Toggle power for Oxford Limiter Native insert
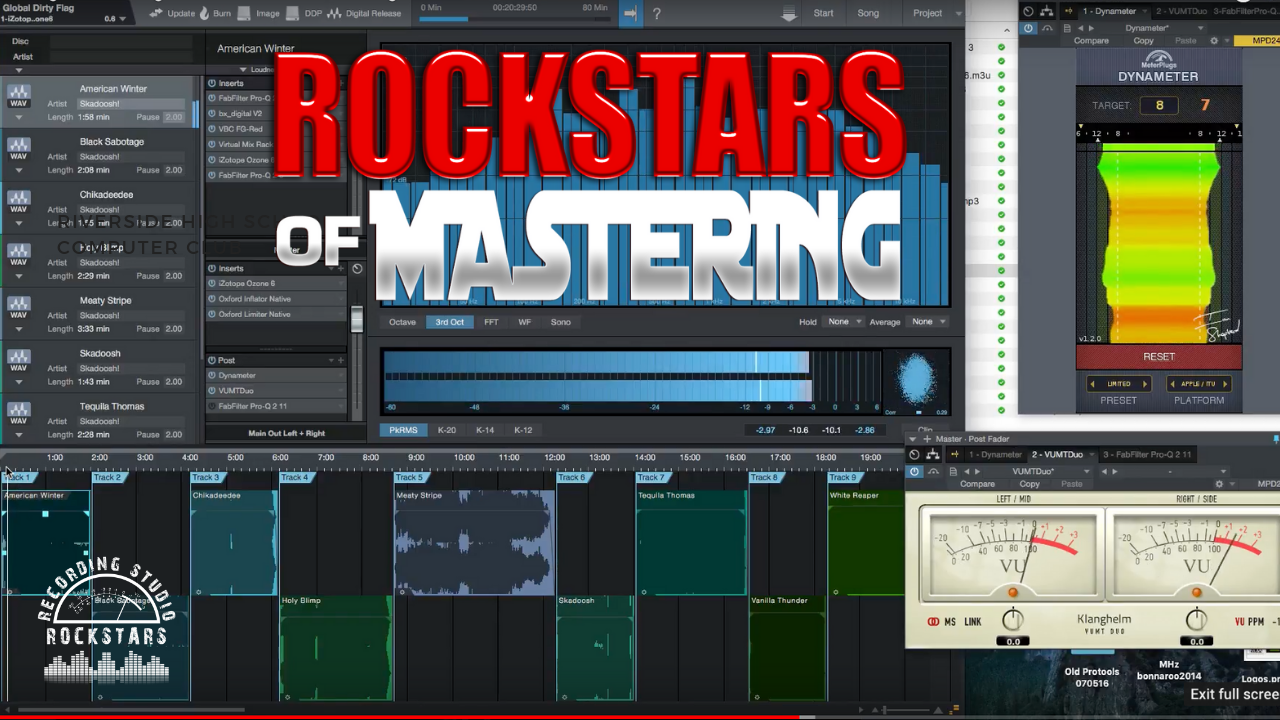 tap(212, 314)
